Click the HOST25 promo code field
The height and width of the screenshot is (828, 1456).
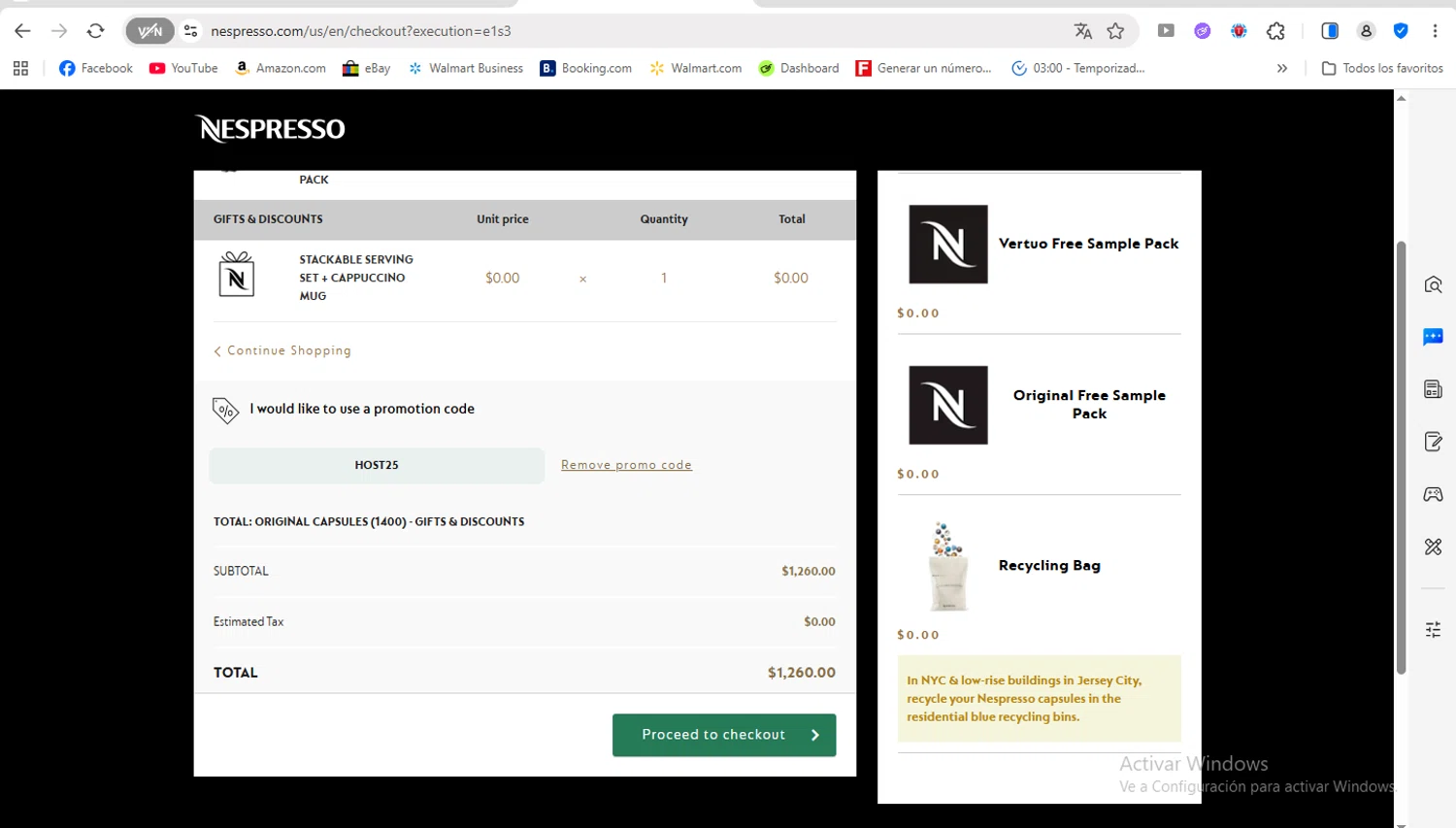click(377, 465)
